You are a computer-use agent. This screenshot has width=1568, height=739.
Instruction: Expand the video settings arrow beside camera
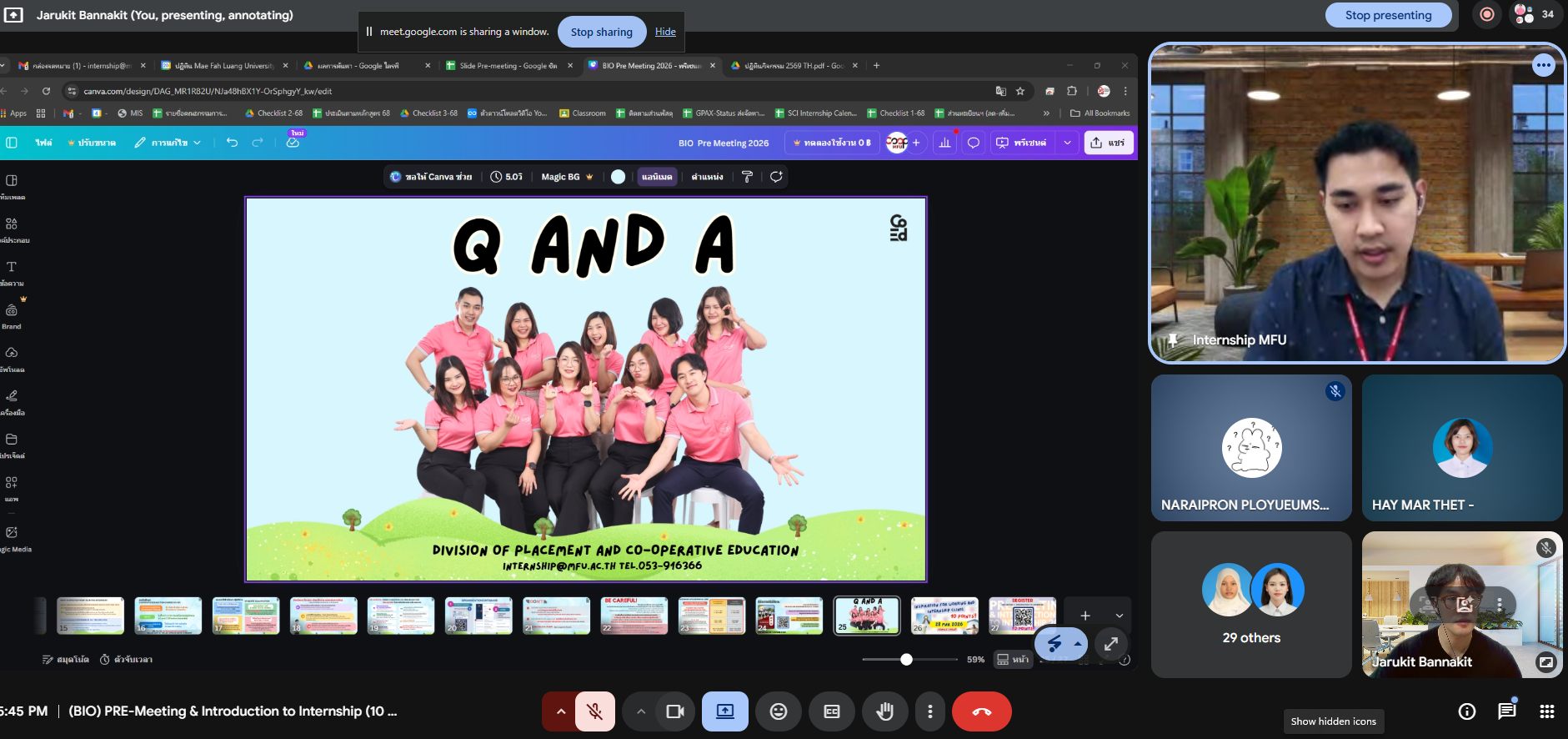640,711
